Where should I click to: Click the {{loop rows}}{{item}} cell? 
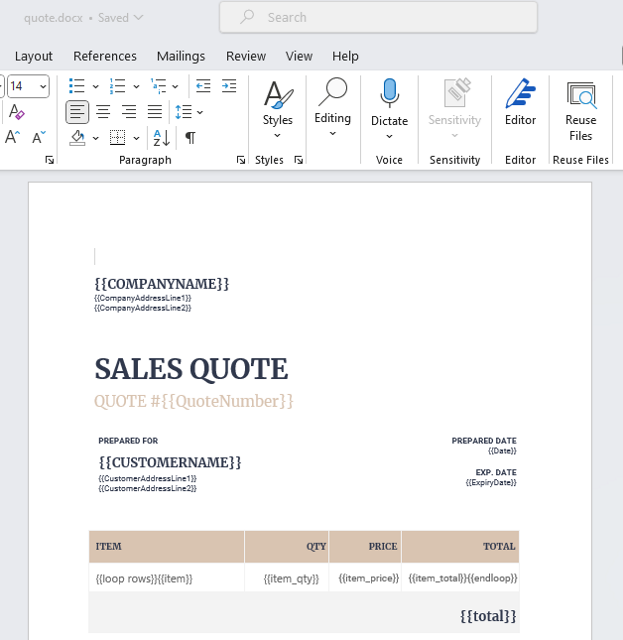(x=167, y=578)
